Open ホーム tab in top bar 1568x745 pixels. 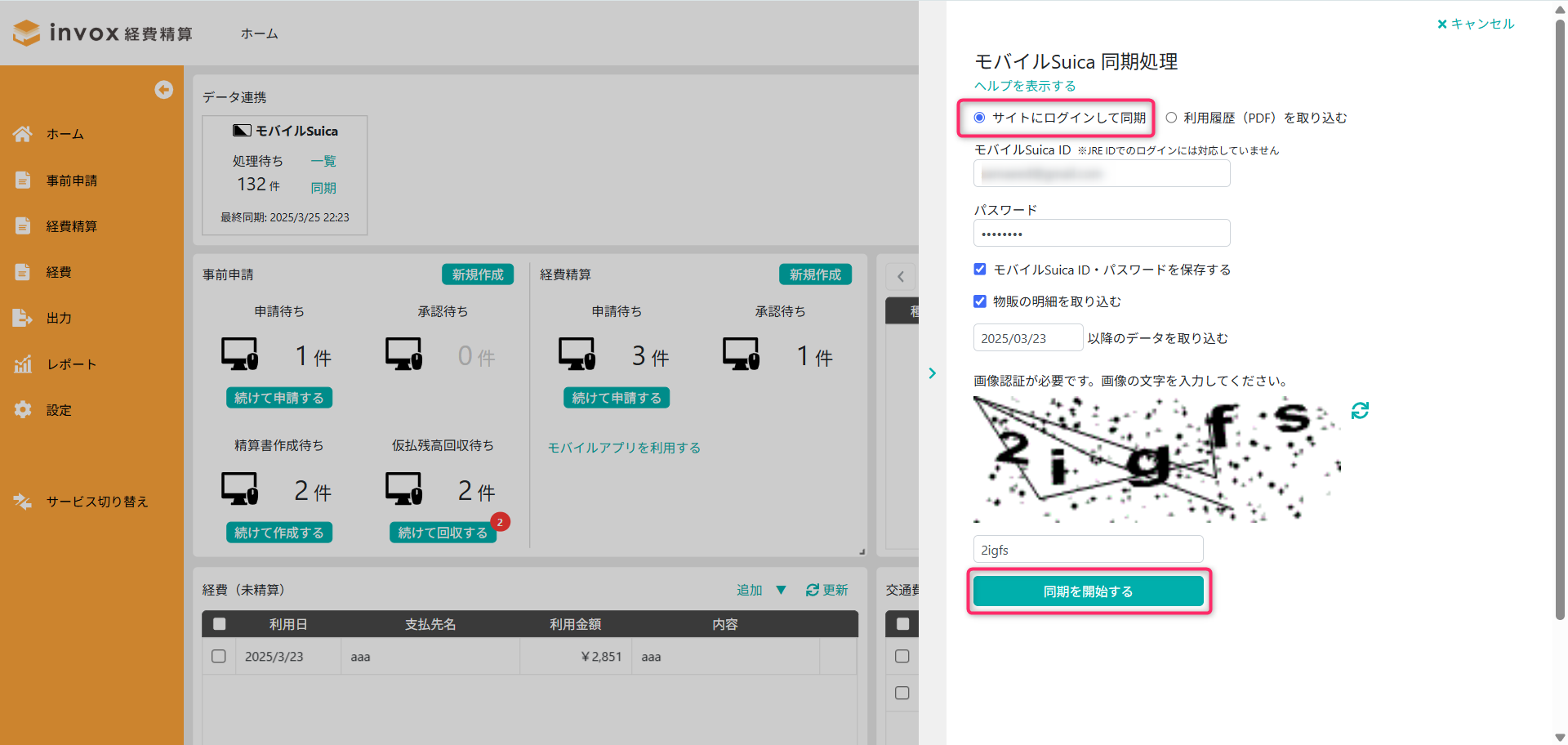tap(260, 33)
